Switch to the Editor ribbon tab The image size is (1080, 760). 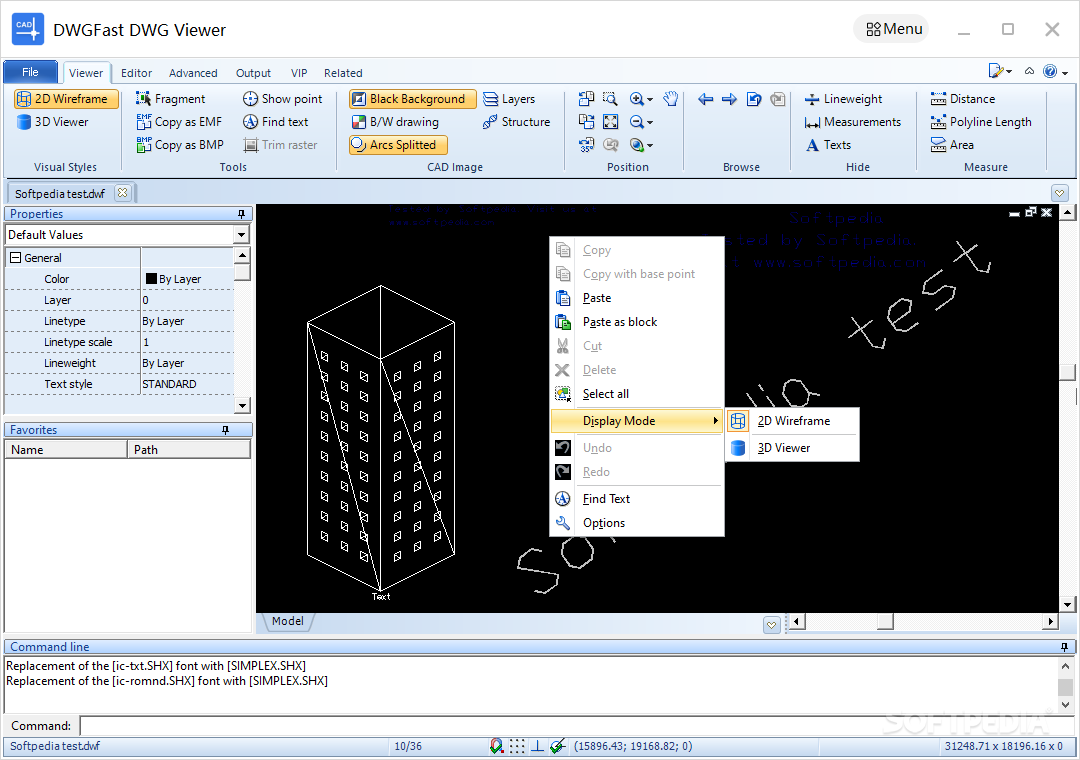click(136, 73)
